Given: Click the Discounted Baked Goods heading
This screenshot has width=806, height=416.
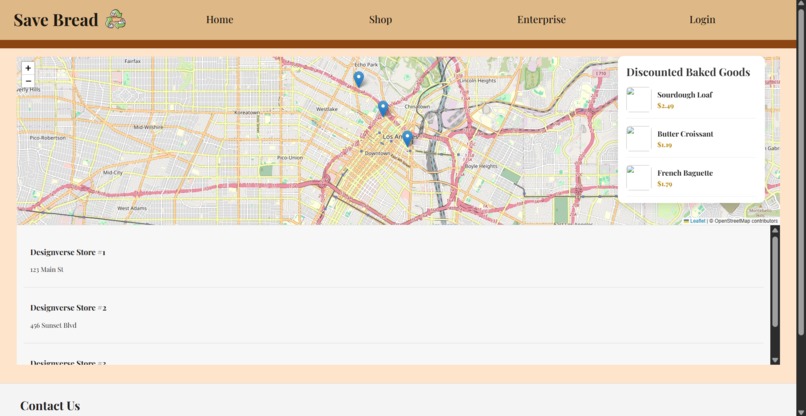Looking at the screenshot, I should click(x=688, y=72).
